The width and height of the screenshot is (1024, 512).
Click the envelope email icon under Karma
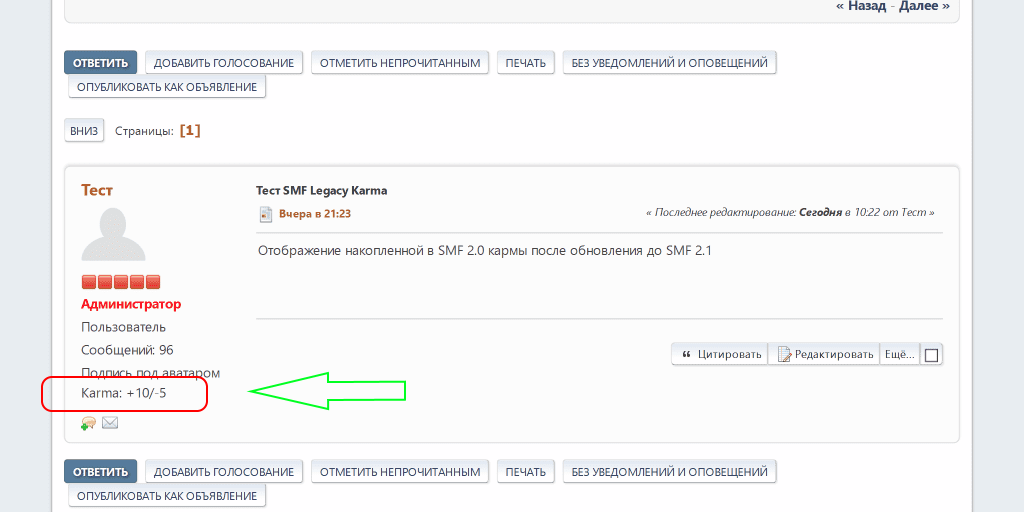pos(110,423)
